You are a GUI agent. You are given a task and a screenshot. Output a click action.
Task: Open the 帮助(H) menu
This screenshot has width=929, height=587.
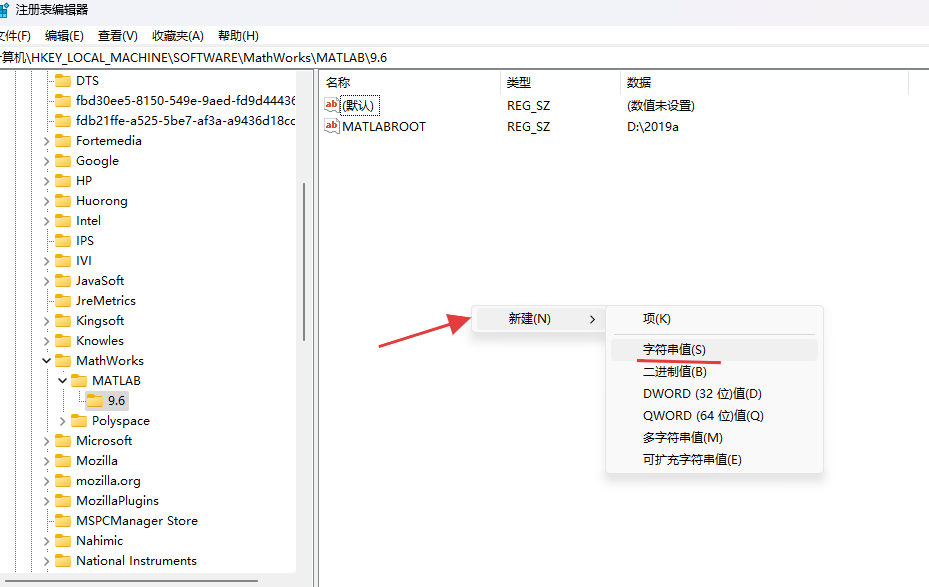(x=238, y=36)
